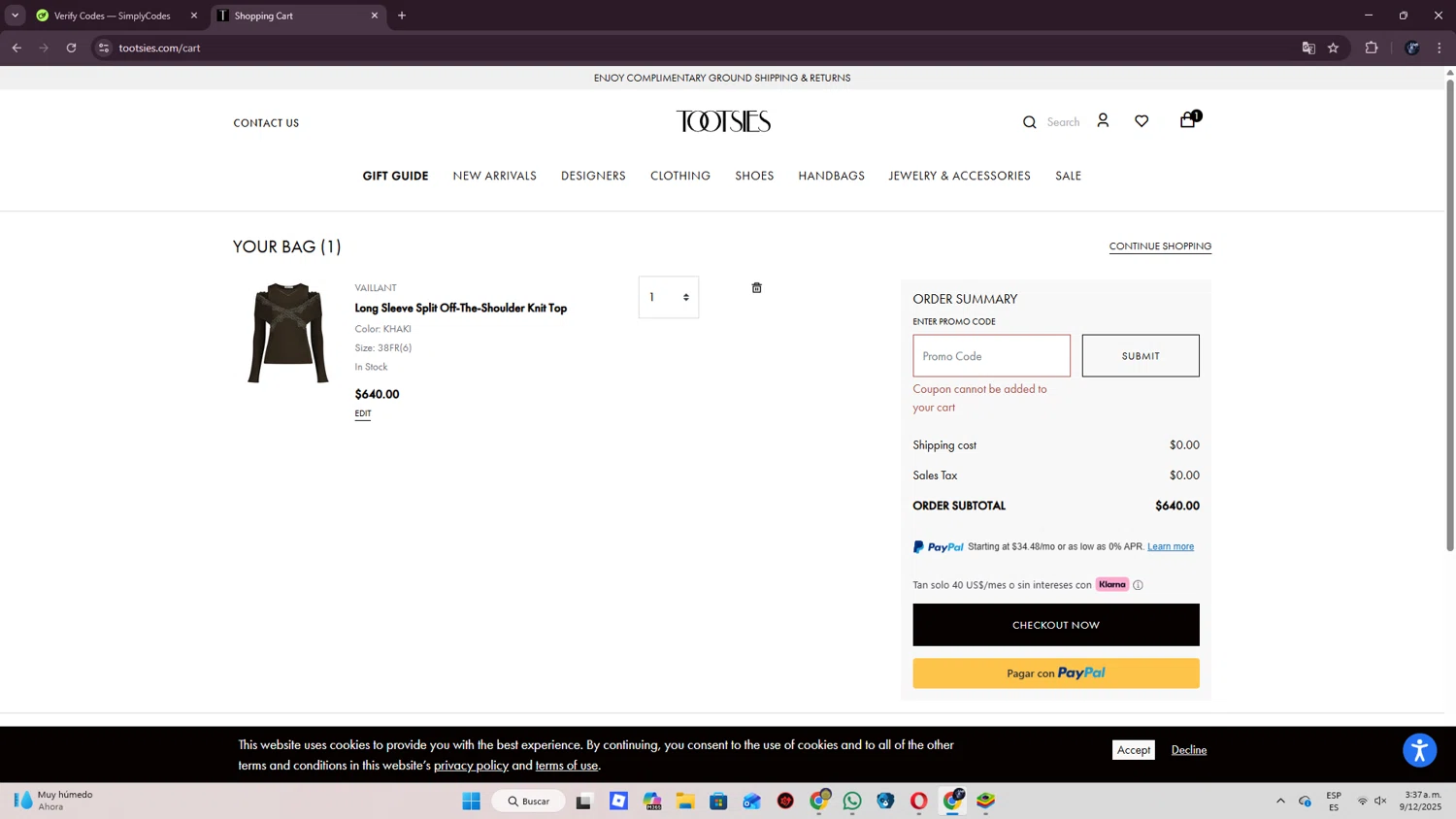Open the Klarna info icon
This screenshot has width=1456, height=819.
click(1138, 585)
